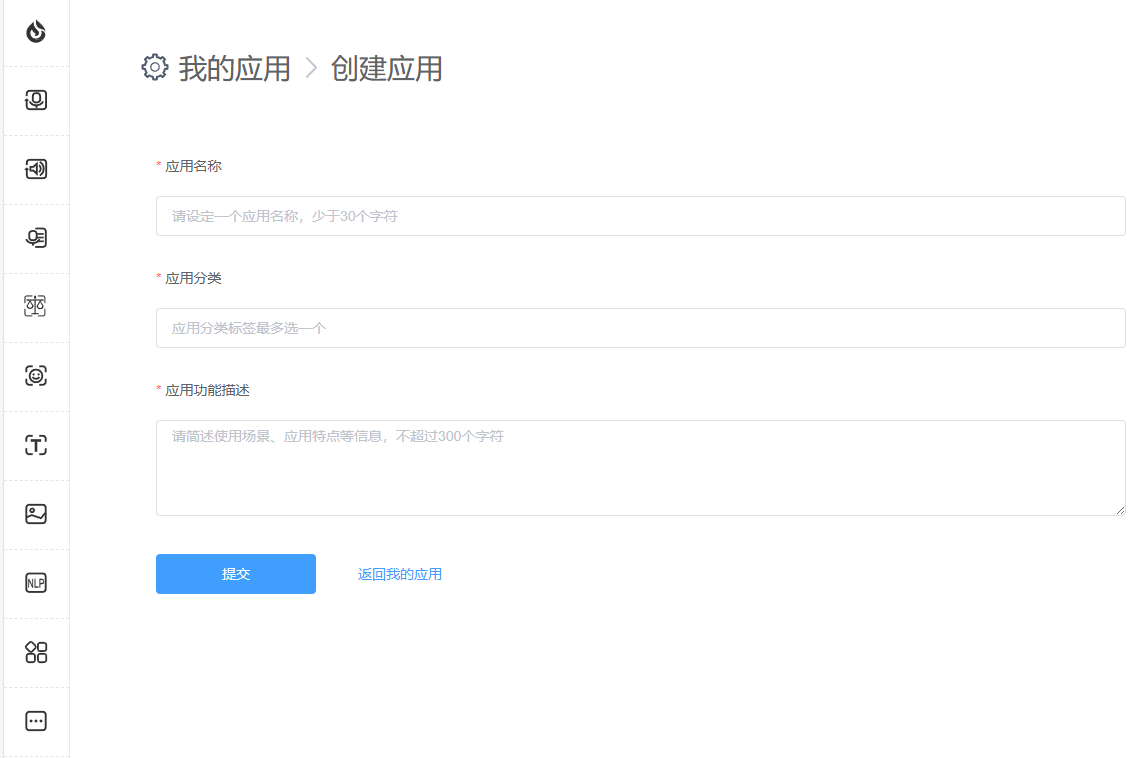This screenshot has width=1138, height=758.
Task: Click the 返回我的应用 link
Action: 400,574
